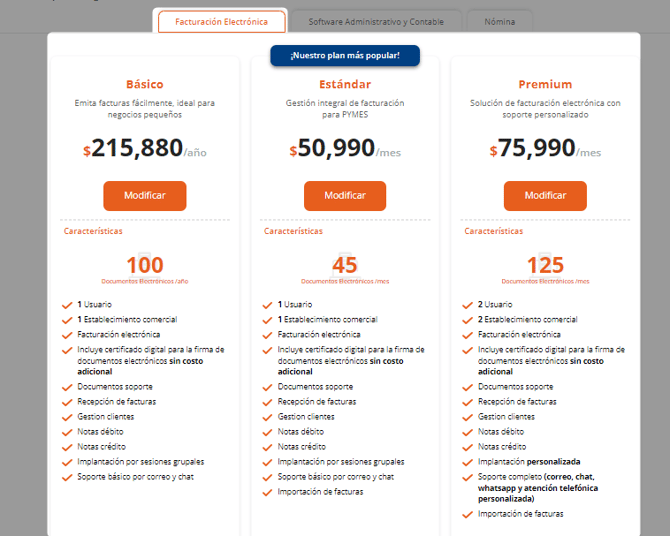Click checkmark next to 'Importación de facturas' in Estándar
Image resolution: width=670 pixels, height=536 pixels.
tap(267, 493)
